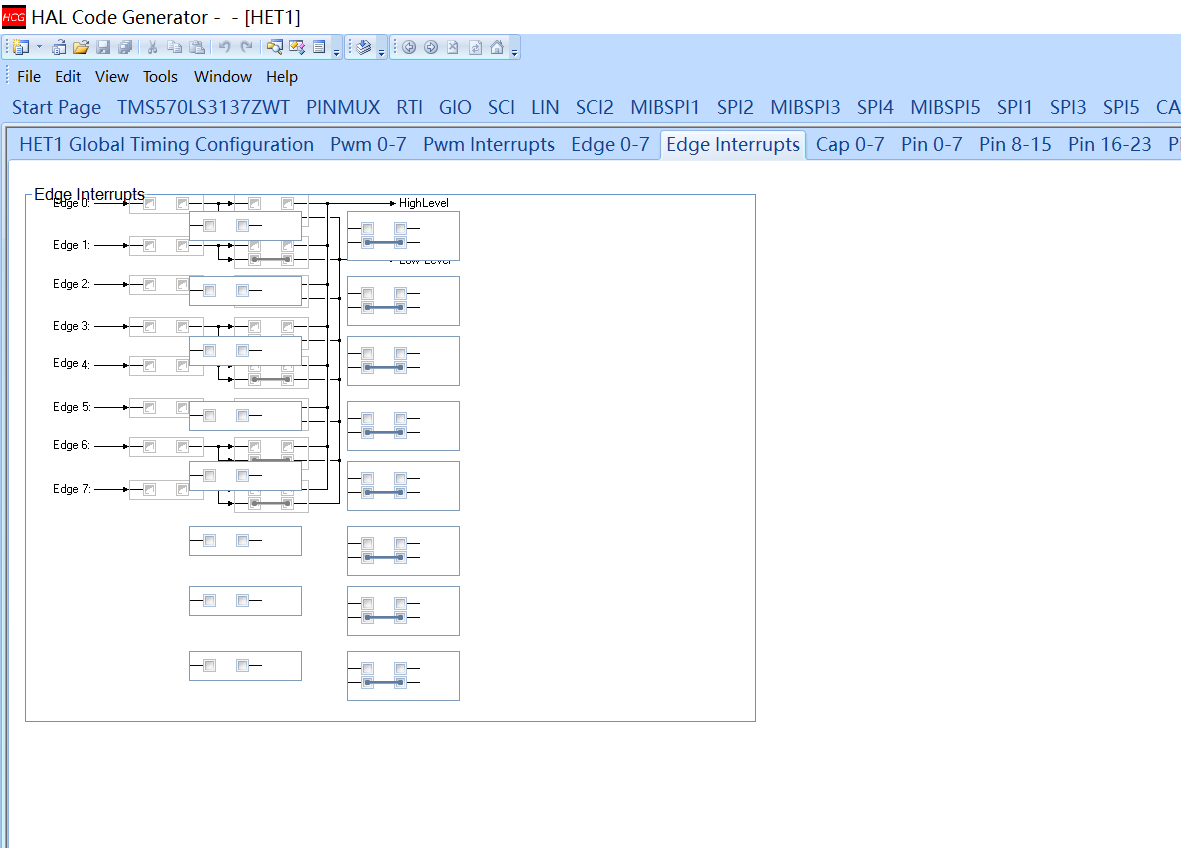Click the New Project toolbar icon
The width and height of the screenshot is (1181, 848).
(21, 47)
